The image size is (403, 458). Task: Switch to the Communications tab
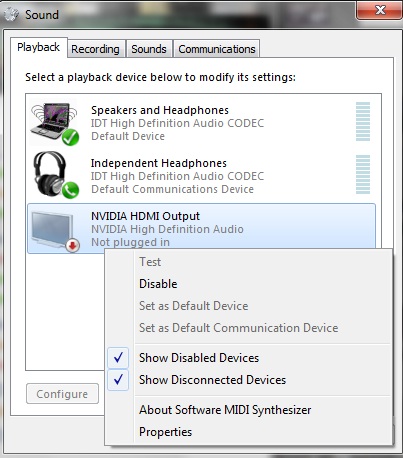tap(217, 49)
